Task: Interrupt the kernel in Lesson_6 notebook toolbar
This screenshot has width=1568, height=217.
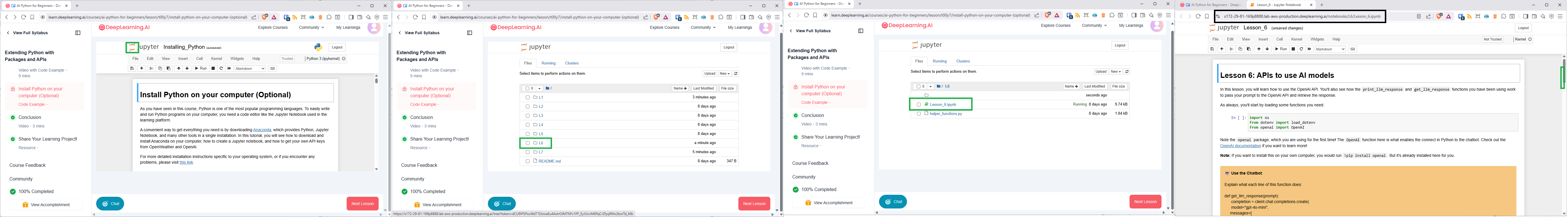Action: coord(1294,49)
